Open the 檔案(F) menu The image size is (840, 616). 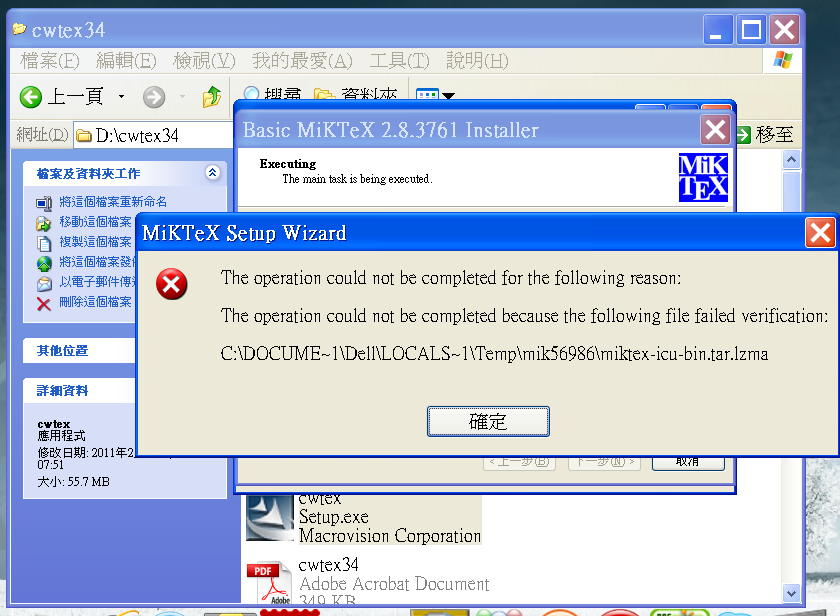[50, 61]
